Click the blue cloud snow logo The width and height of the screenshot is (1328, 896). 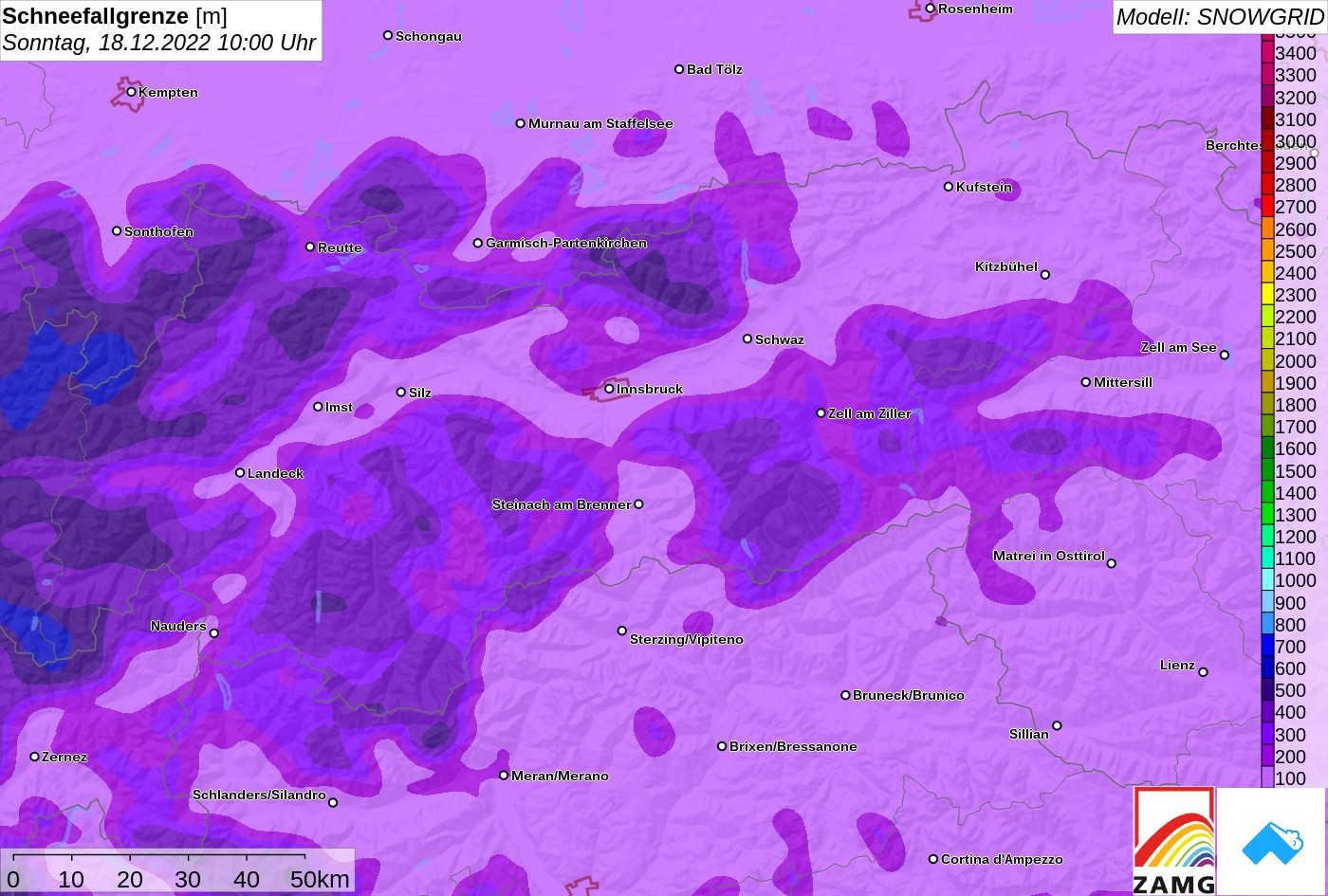[1271, 841]
